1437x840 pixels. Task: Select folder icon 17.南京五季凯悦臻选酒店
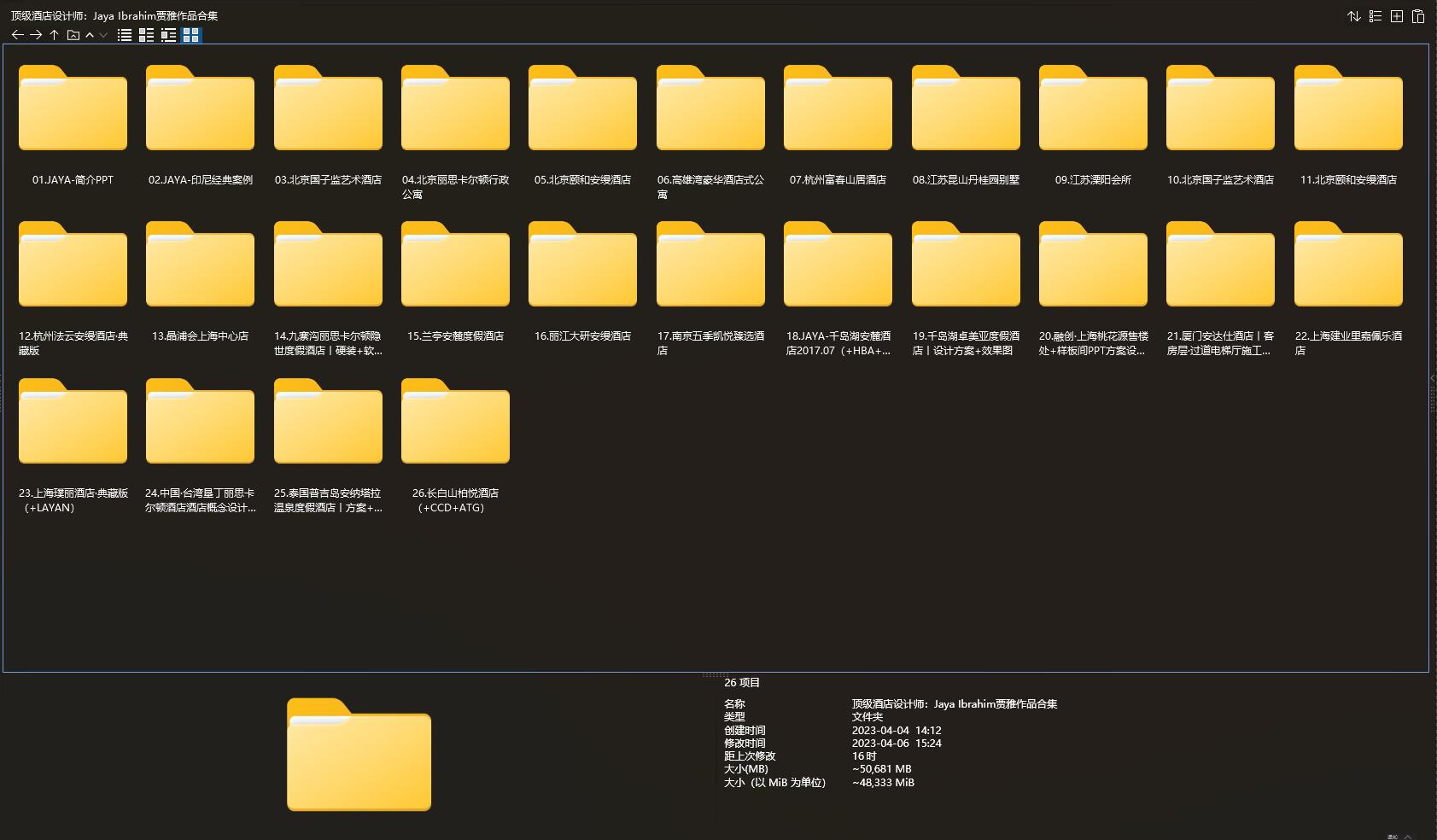coord(710,264)
